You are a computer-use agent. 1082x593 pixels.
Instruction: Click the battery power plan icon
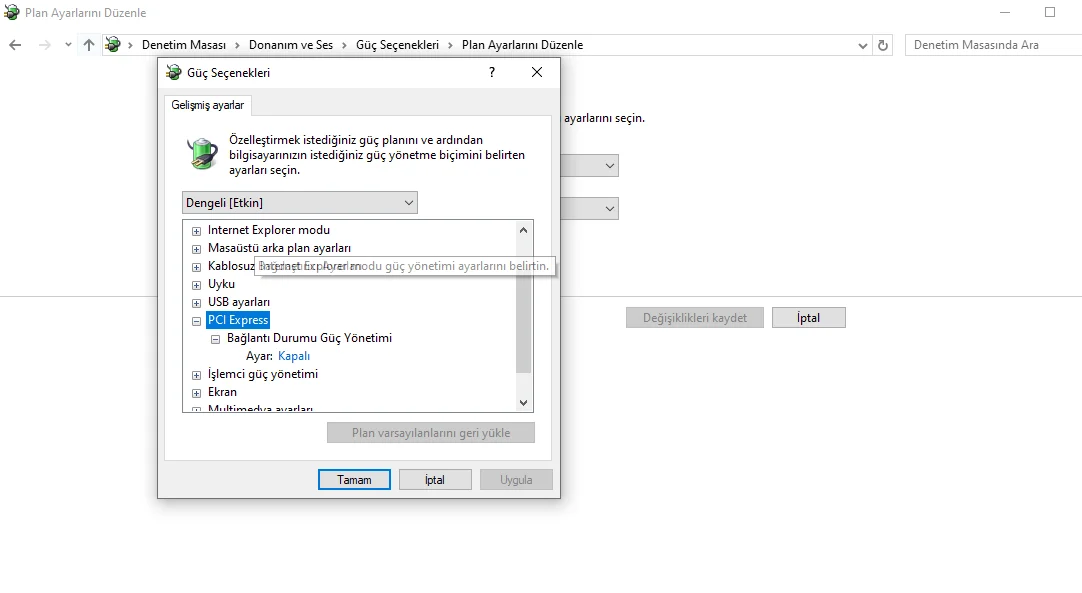pos(203,153)
